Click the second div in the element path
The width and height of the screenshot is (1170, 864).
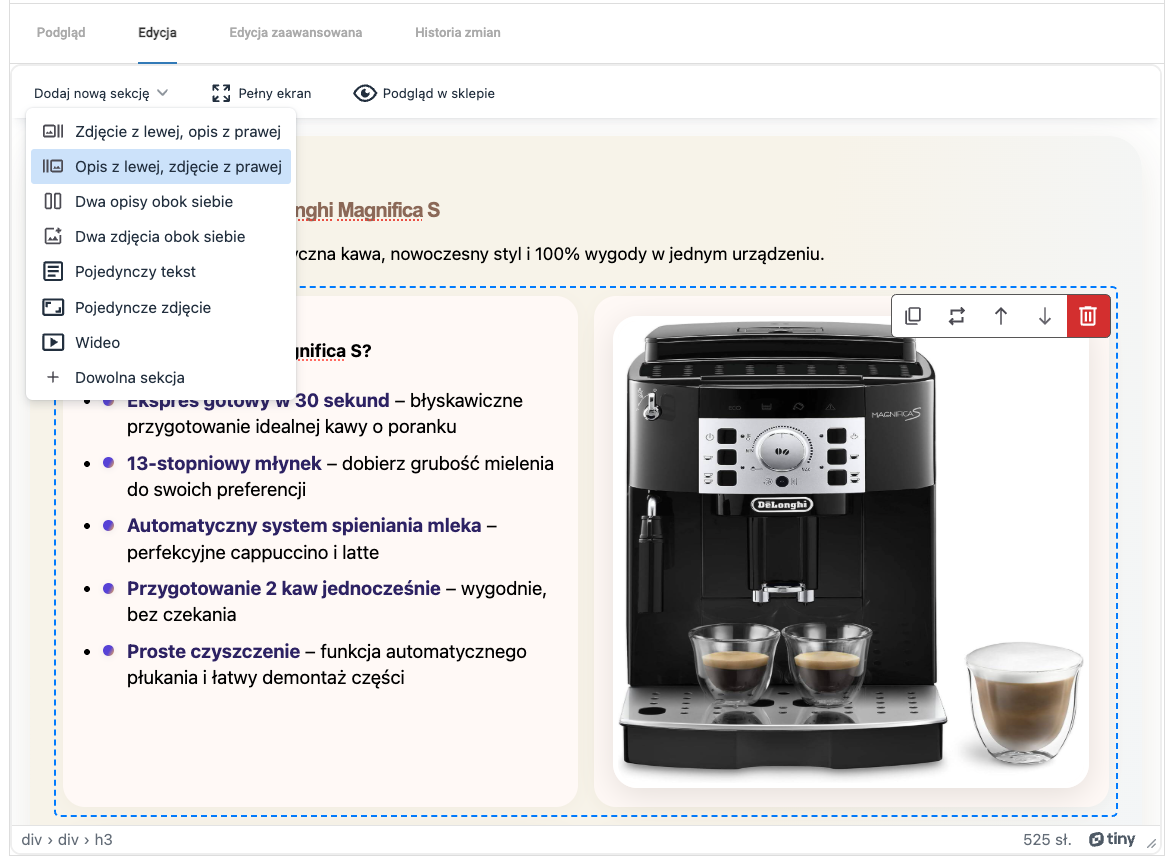click(x=68, y=839)
